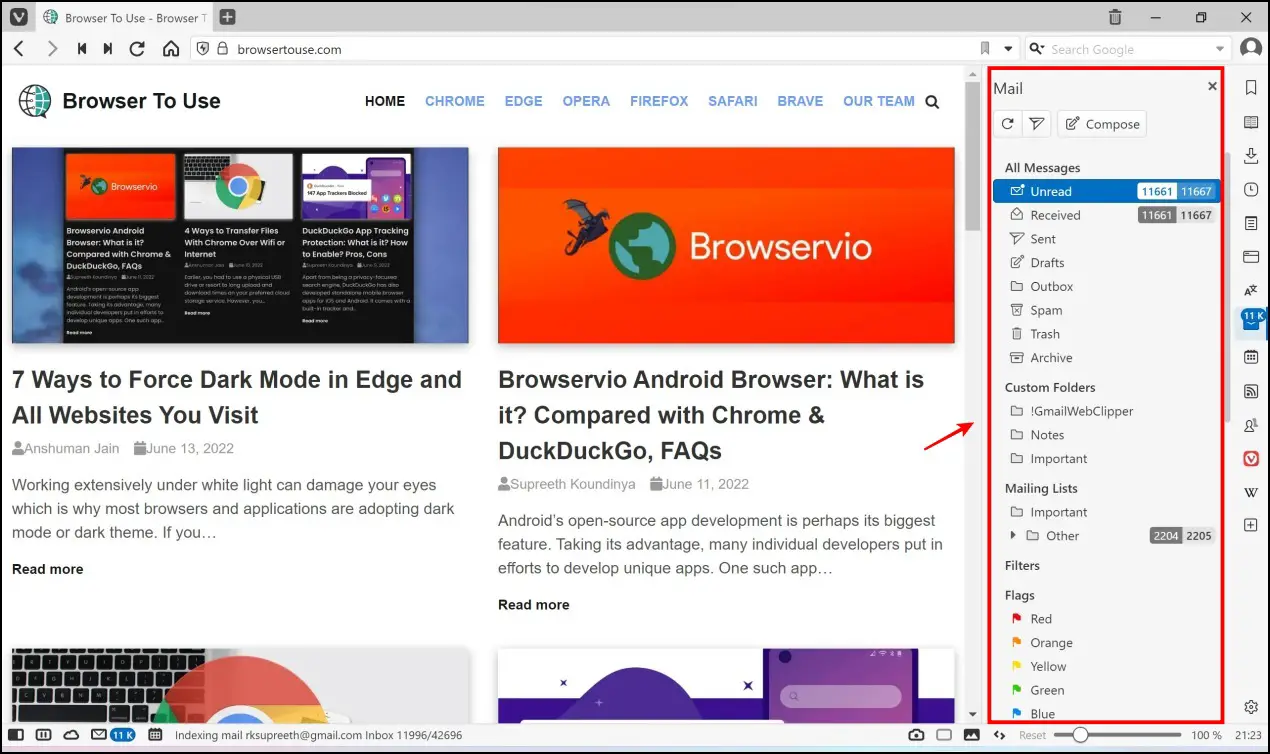Go to the home page
This screenshot has height=754, width=1270.
(171, 49)
